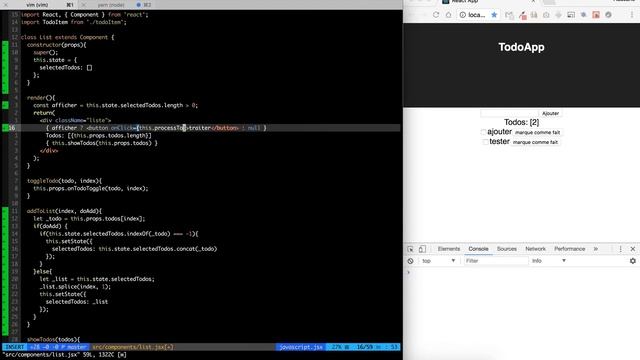This screenshot has height=360, width=640.
Task: Check the ajouter todo checkbox
Action: click(483, 132)
